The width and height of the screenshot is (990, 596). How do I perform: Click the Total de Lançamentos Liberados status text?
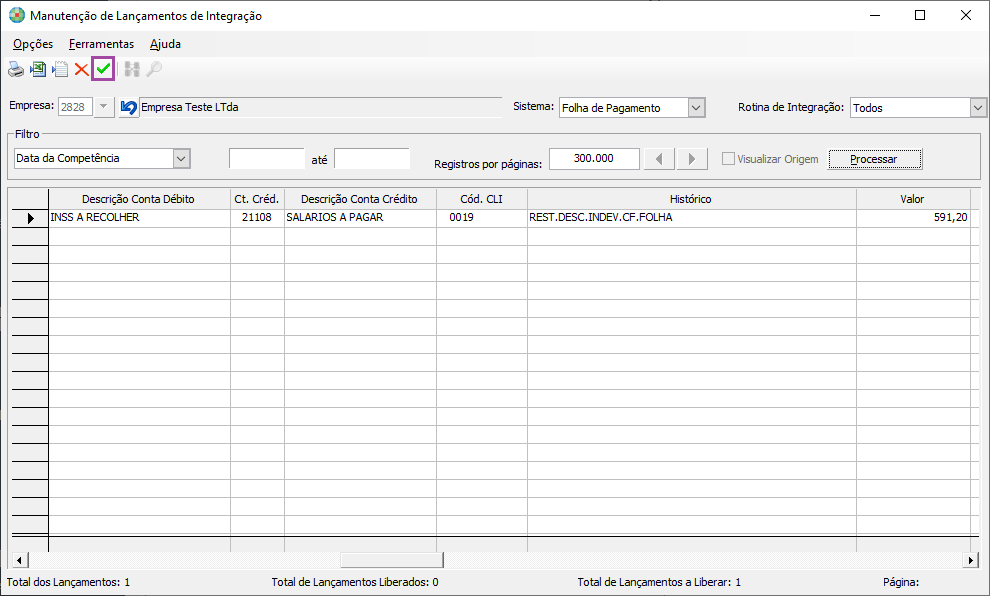pyautogui.click(x=355, y=582)
